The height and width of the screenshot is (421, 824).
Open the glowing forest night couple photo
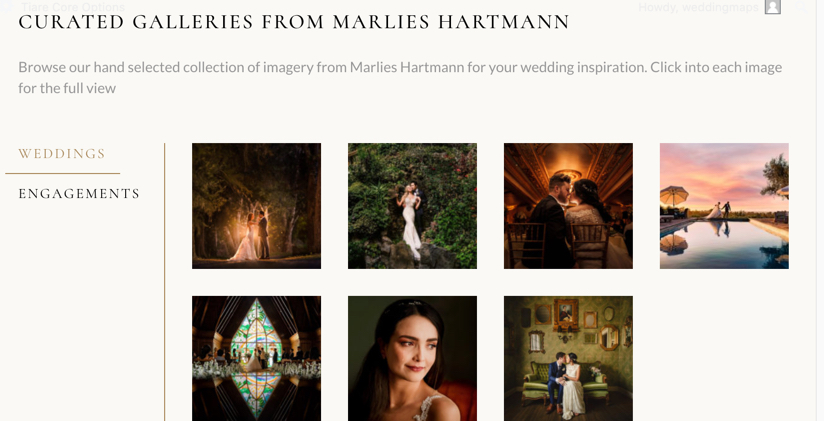(256, 206)
